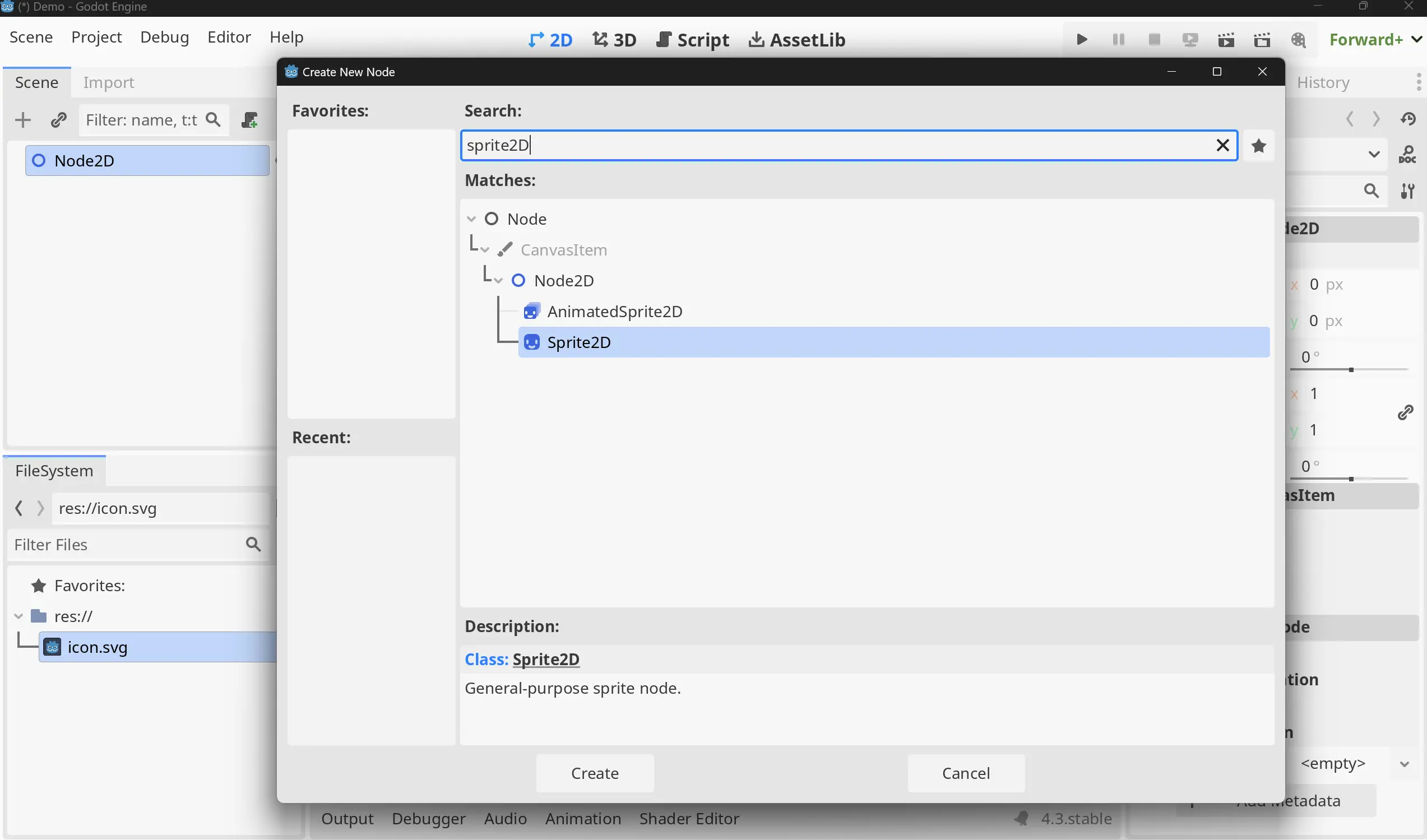Select AnimatedSprite2D in the matches list

tap(614, 312)
